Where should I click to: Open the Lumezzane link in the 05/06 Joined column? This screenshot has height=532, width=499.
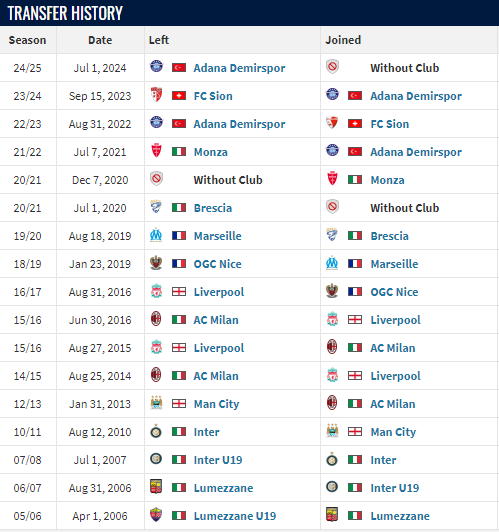point(400,516)
